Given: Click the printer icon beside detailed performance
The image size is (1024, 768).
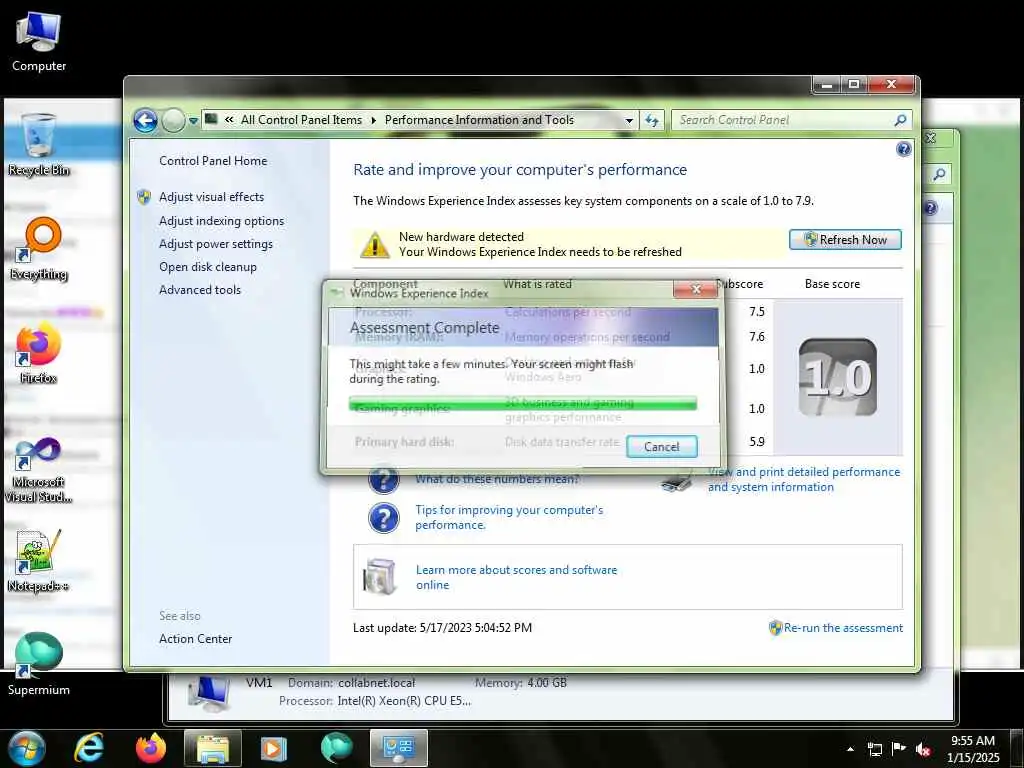Looking at the screenshot, I should [x=678, y=482].
